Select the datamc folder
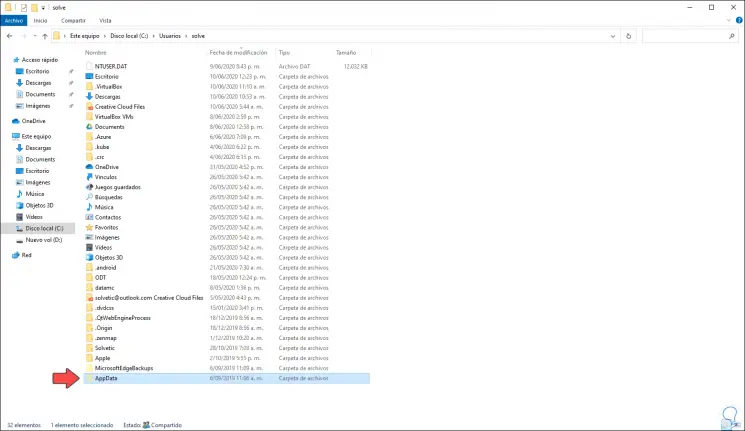 tap(104, 288)
